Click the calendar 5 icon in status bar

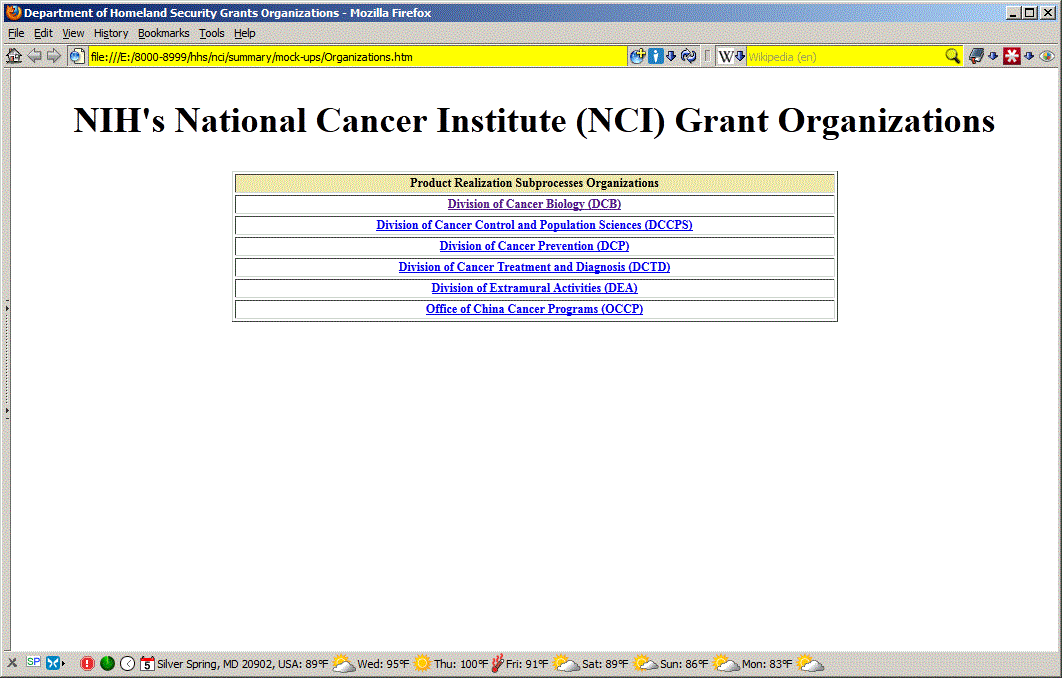[x=147, y=663]
